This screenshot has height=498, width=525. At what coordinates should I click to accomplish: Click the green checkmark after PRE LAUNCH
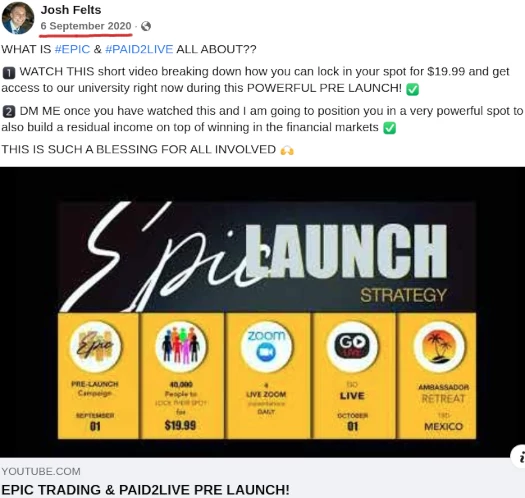(412, 89)
